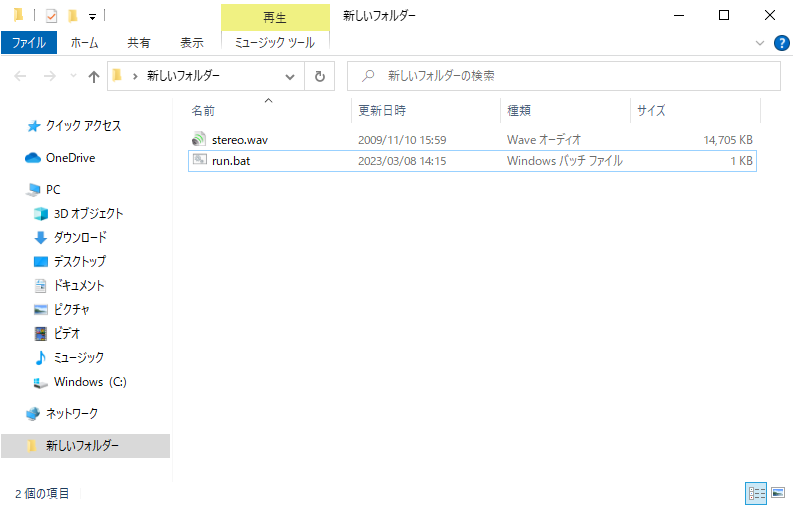Select the run.bat file

click(472, 161)
